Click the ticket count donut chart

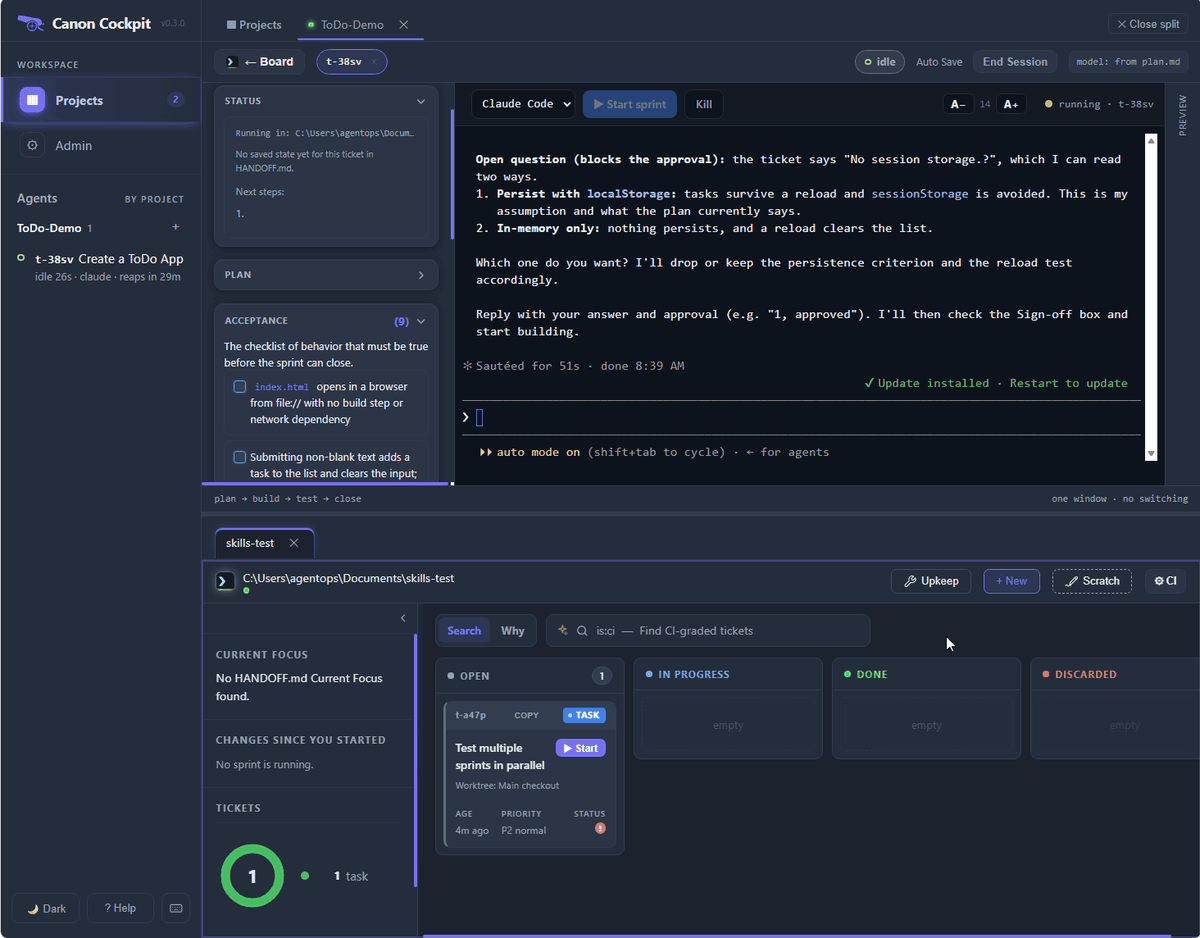click(252, 876)
